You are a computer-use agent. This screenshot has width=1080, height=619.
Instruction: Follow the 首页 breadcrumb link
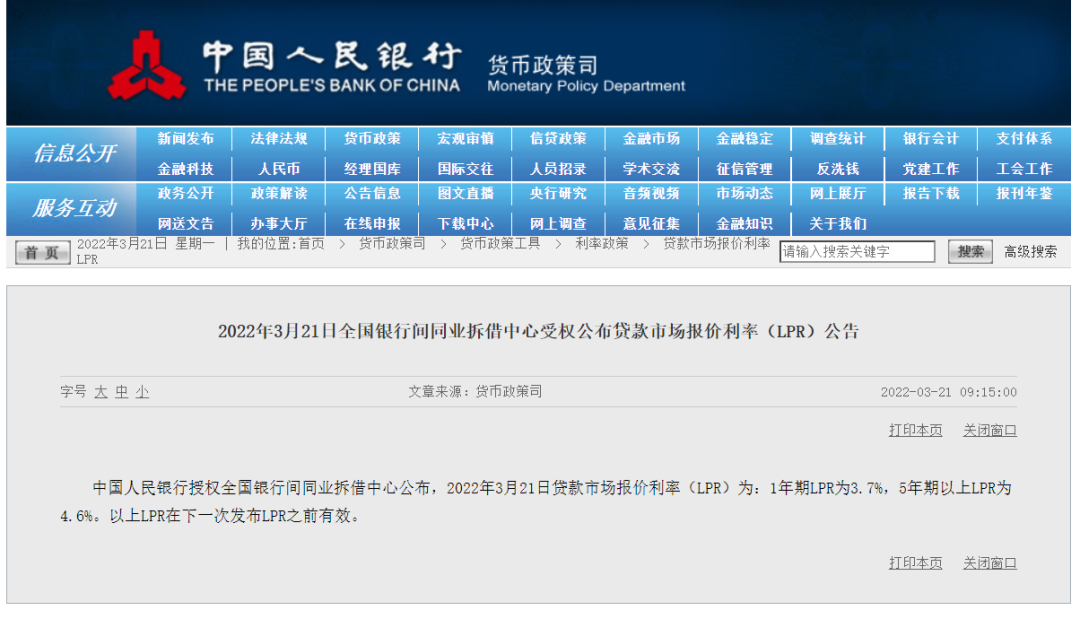(311, 244)
